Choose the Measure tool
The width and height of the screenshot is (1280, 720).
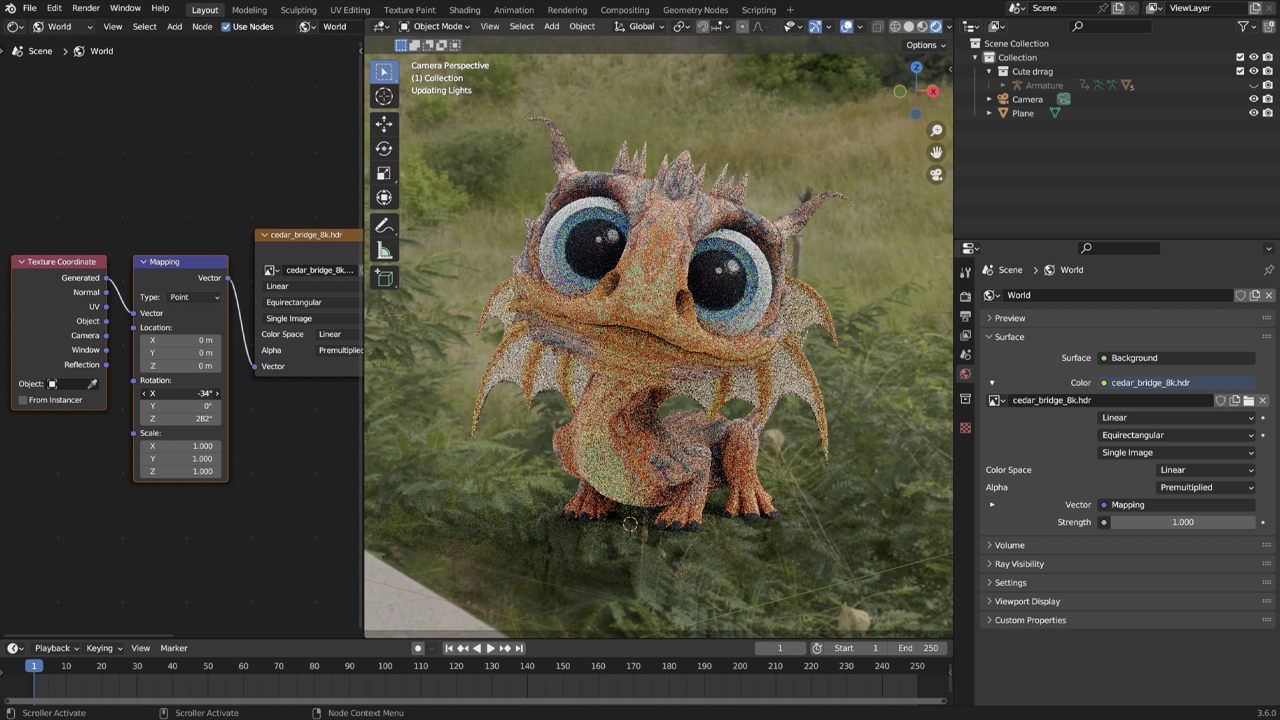click(x=384, y=251)
